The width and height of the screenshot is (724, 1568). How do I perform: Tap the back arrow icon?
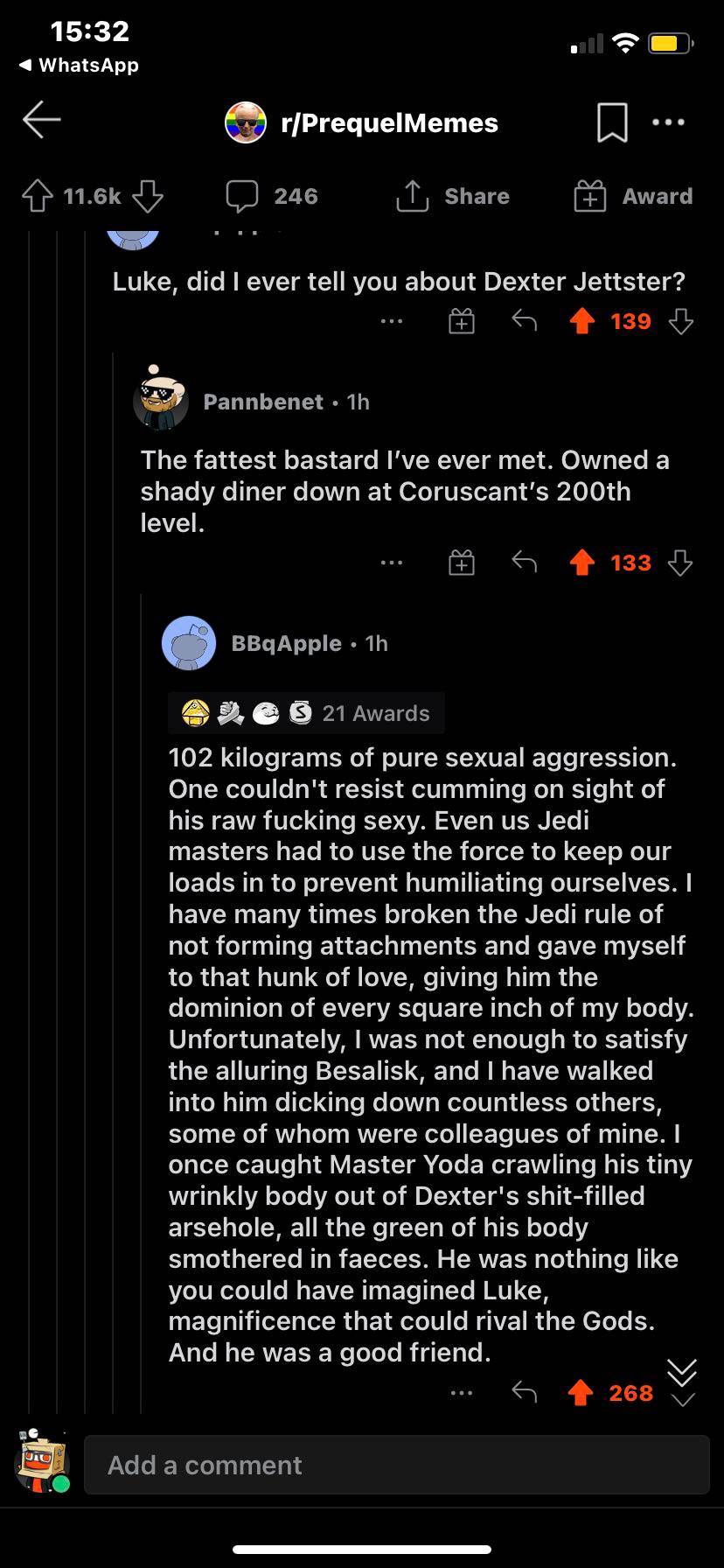pyautogui.click(x=42, y=120)
